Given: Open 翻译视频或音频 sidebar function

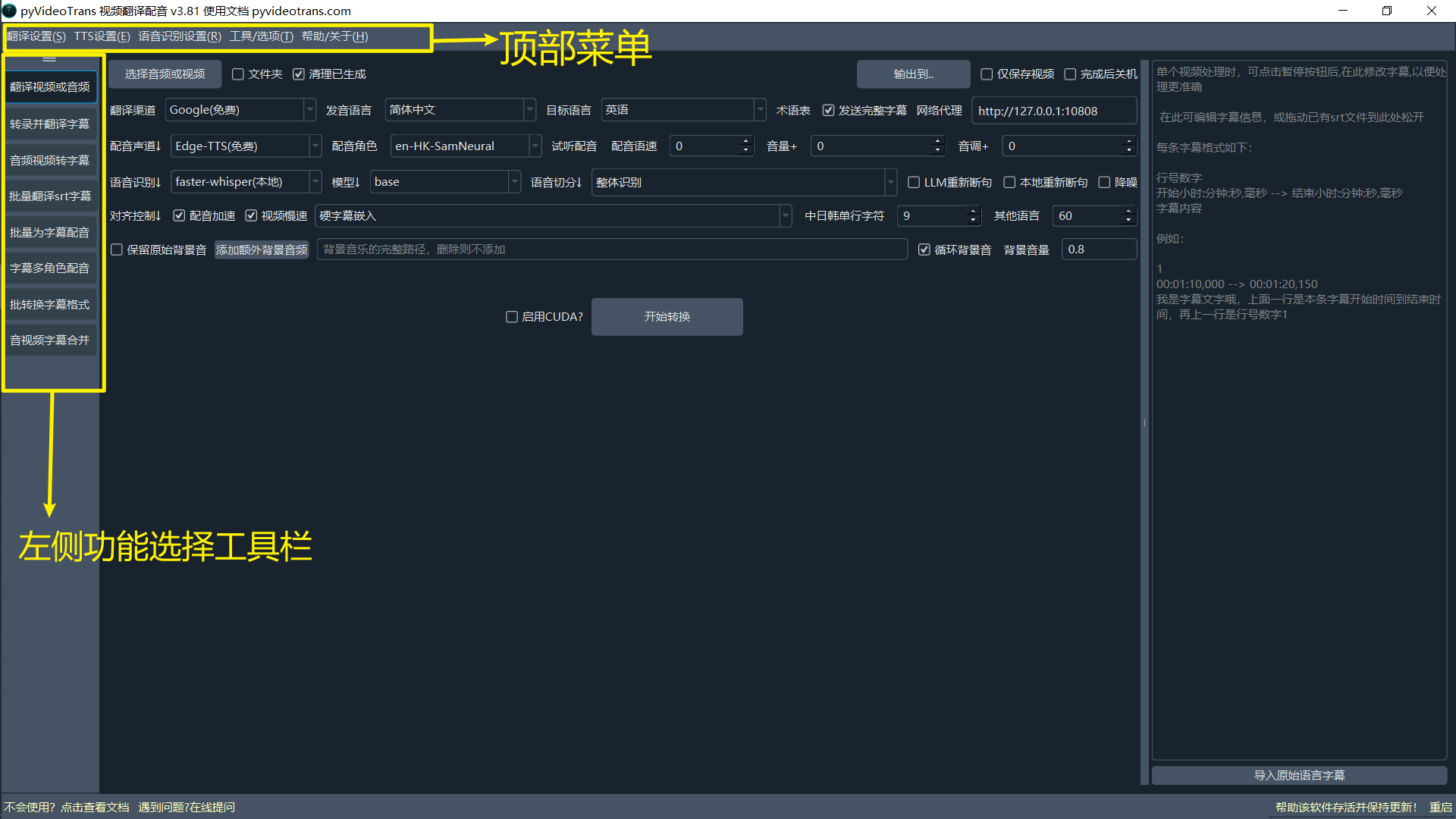Looking at the screenshot, I should pyautogui.click(x=50, y=87).
